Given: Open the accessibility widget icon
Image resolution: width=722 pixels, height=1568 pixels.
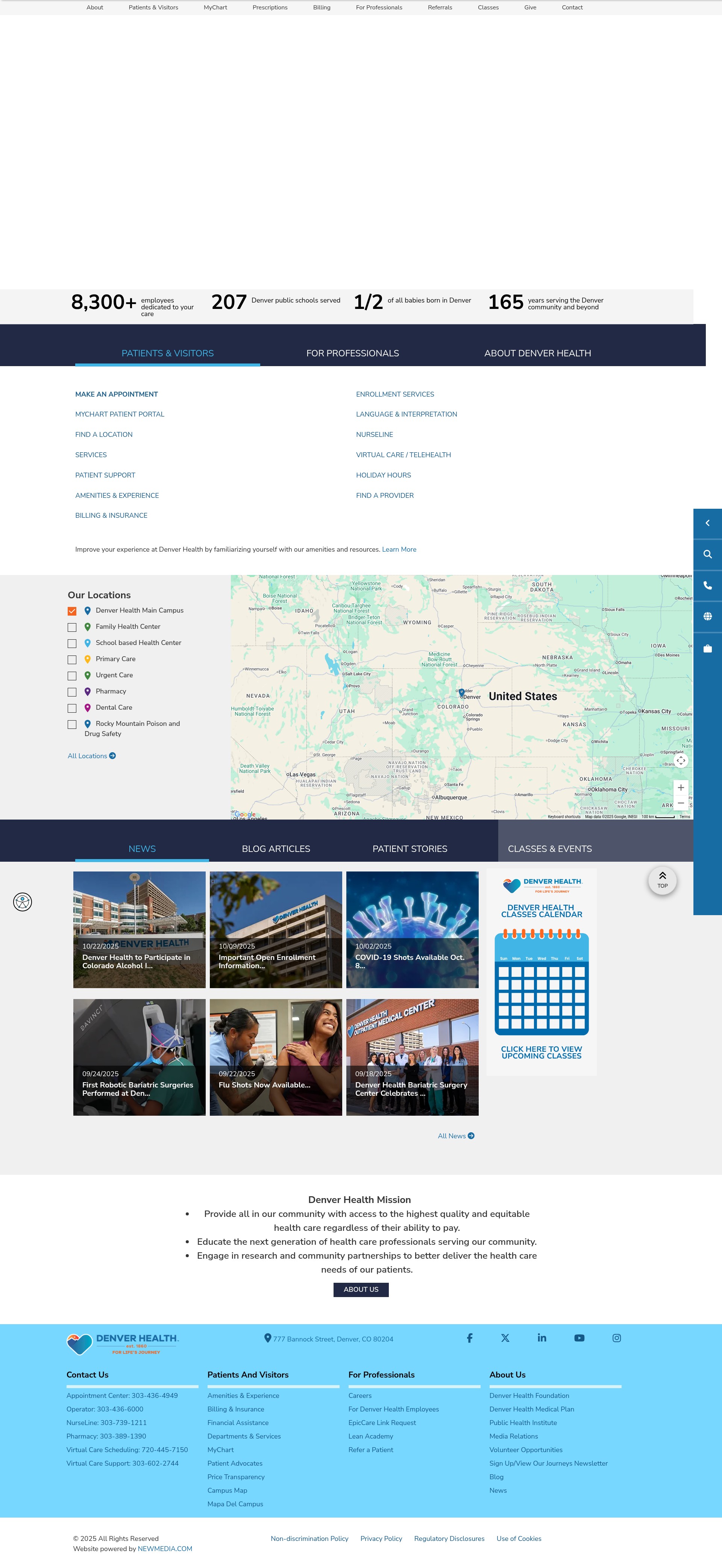Looking at the screenshot, I should pyautogui.click(x=23, y=902).
